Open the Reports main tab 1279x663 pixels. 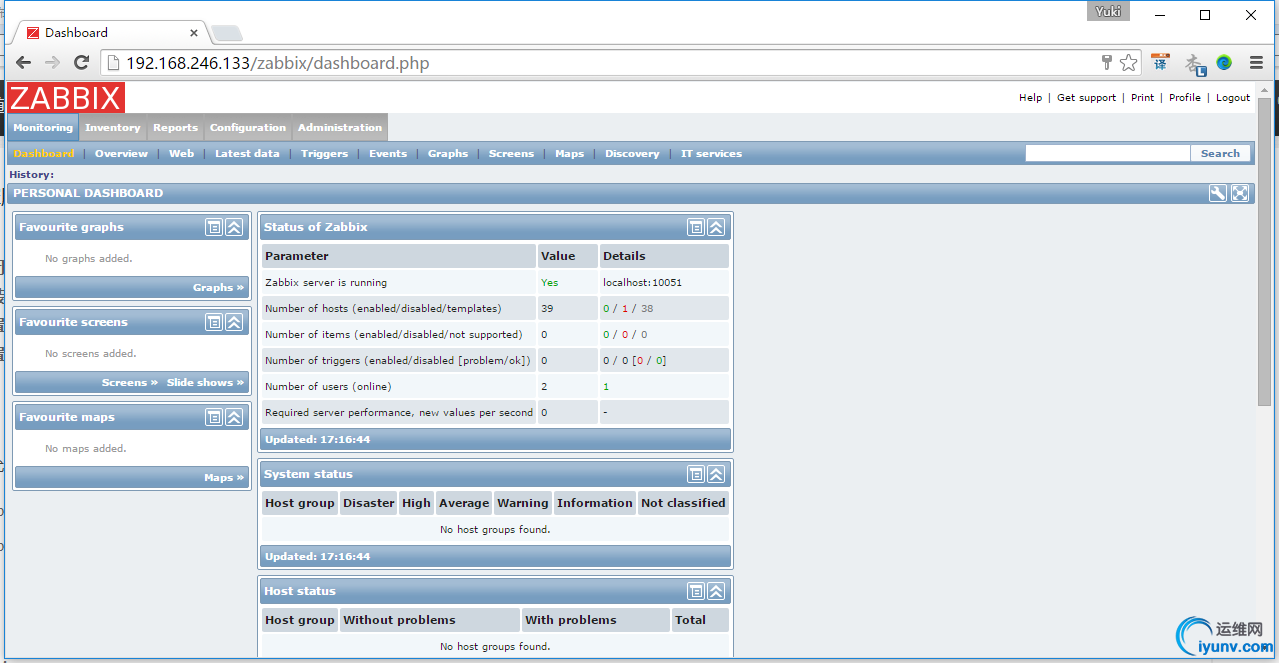coord(175,127)
